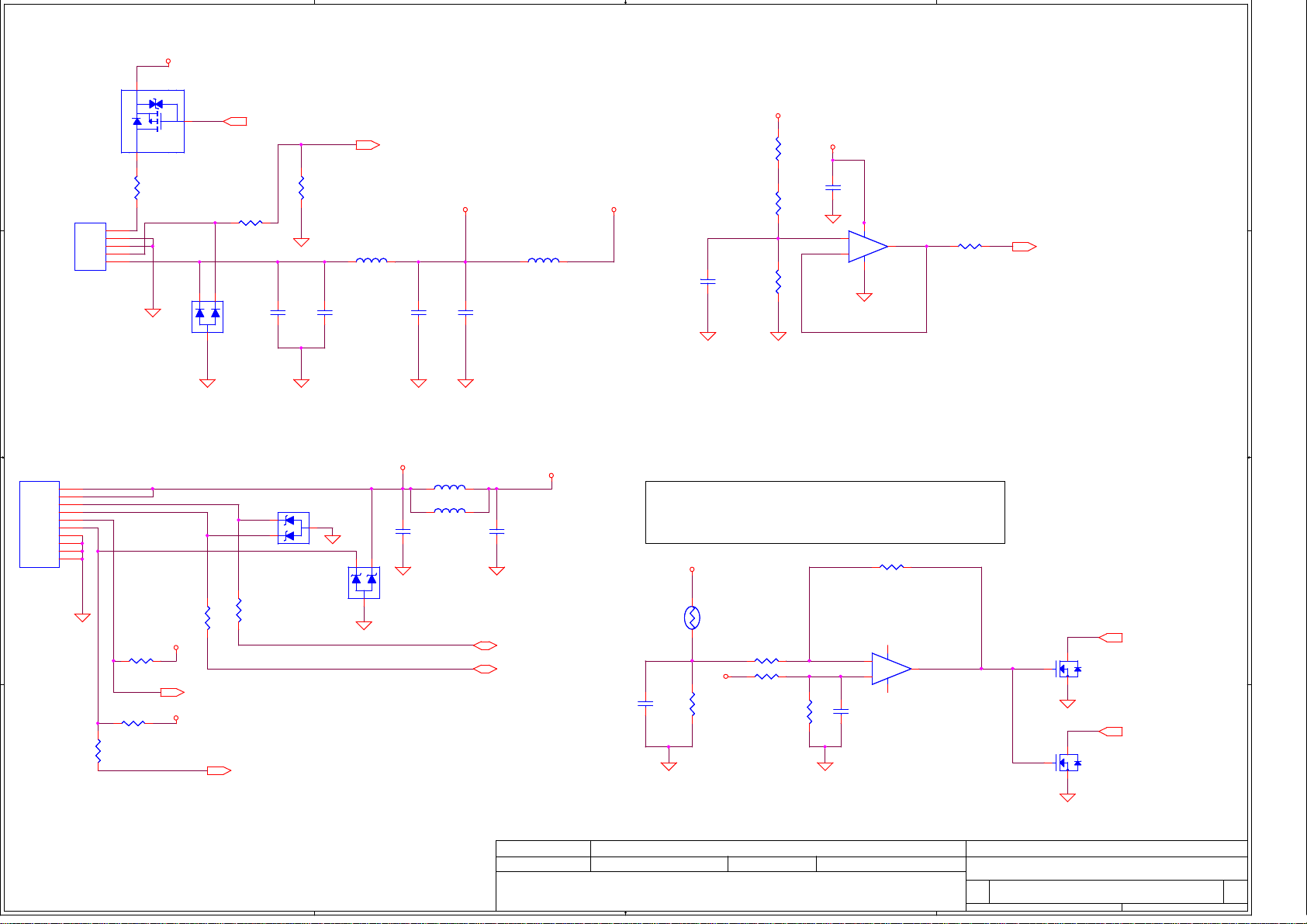The image size is (1307, 924).
Task: Click the empty note box above thermistor circuit
Action: 825,512
